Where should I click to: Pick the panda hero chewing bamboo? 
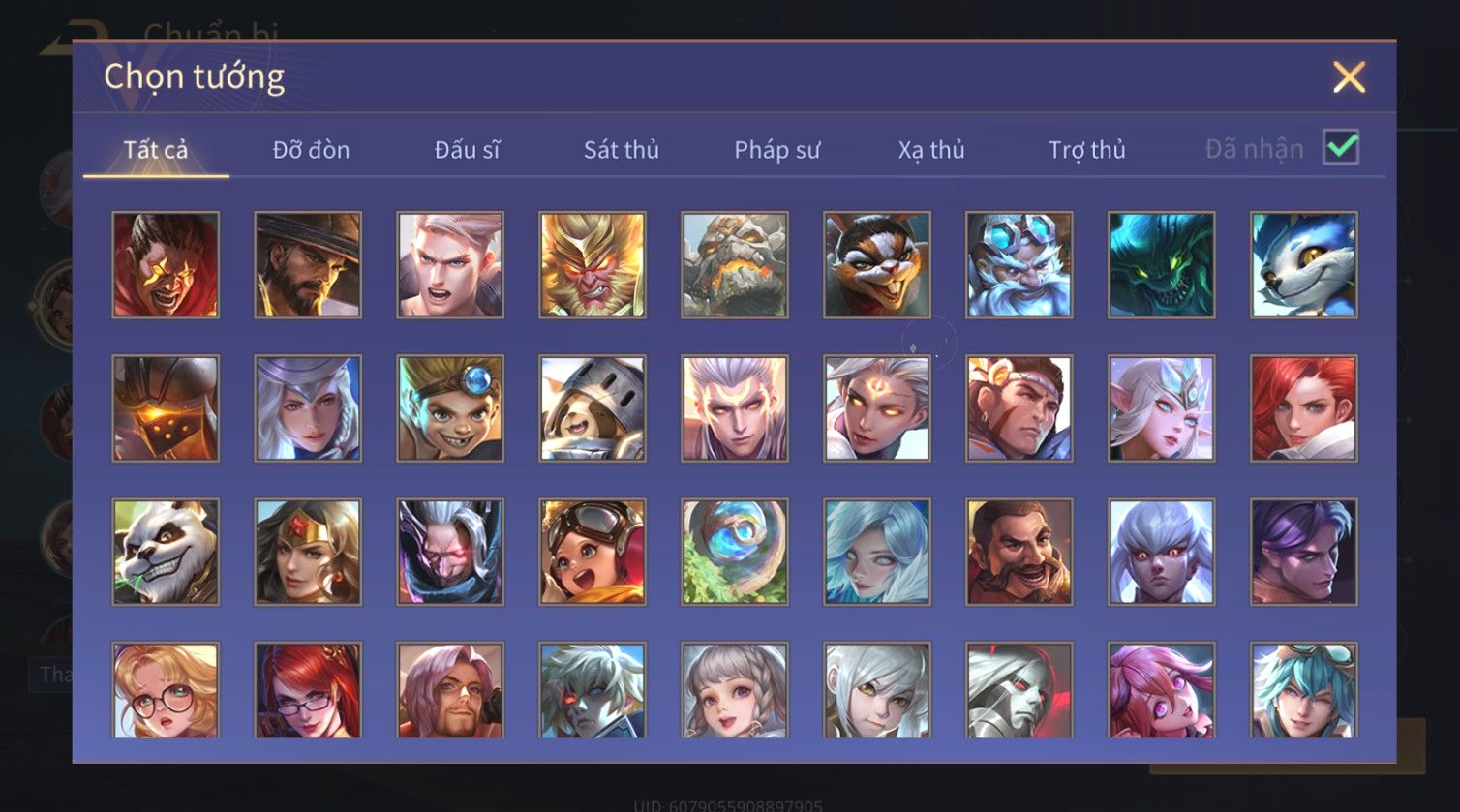[x=166, y=552]
